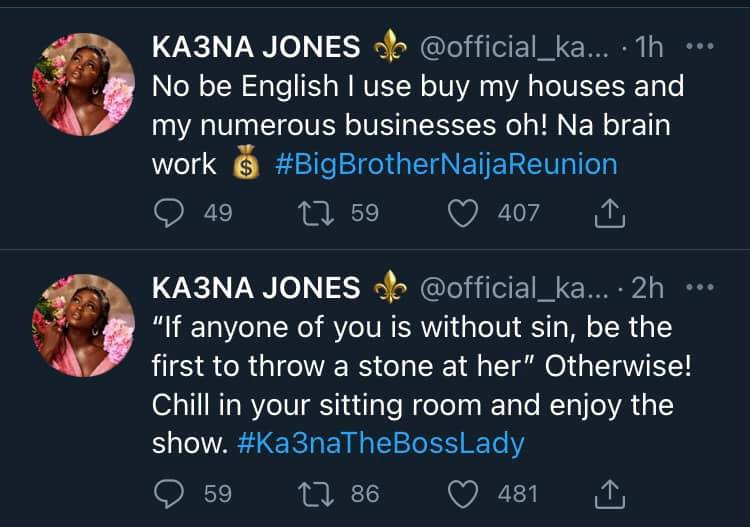750x527 pixels.
Task: Open the #BigBrotherNaijaReunion hashtag
Action: click(446, 164)
